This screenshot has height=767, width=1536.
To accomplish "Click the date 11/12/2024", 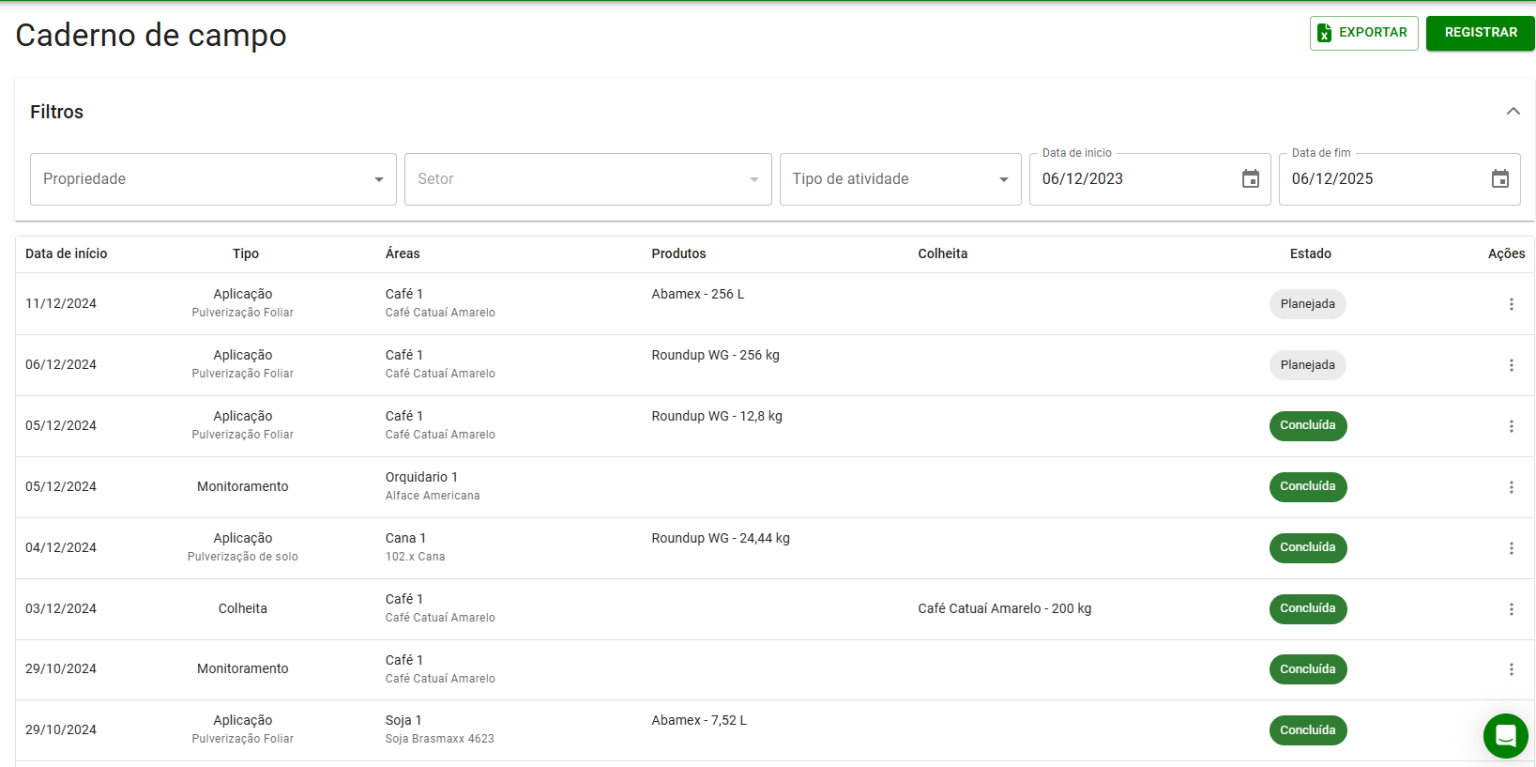I will click(x=61, y=304).
